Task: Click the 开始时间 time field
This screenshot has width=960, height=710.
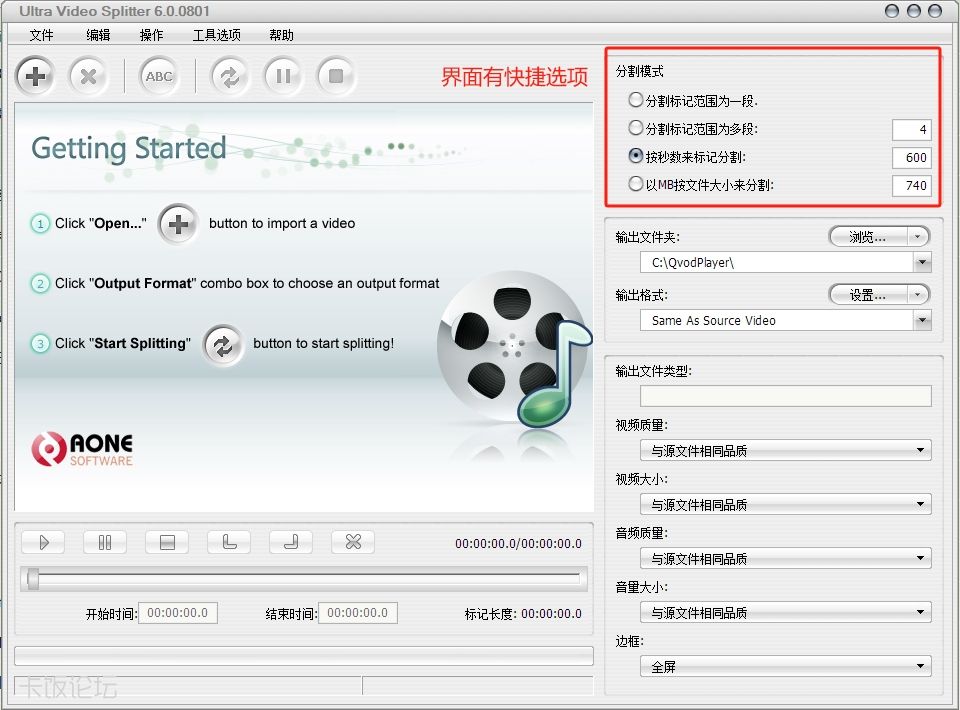Action: coord(178,613)
